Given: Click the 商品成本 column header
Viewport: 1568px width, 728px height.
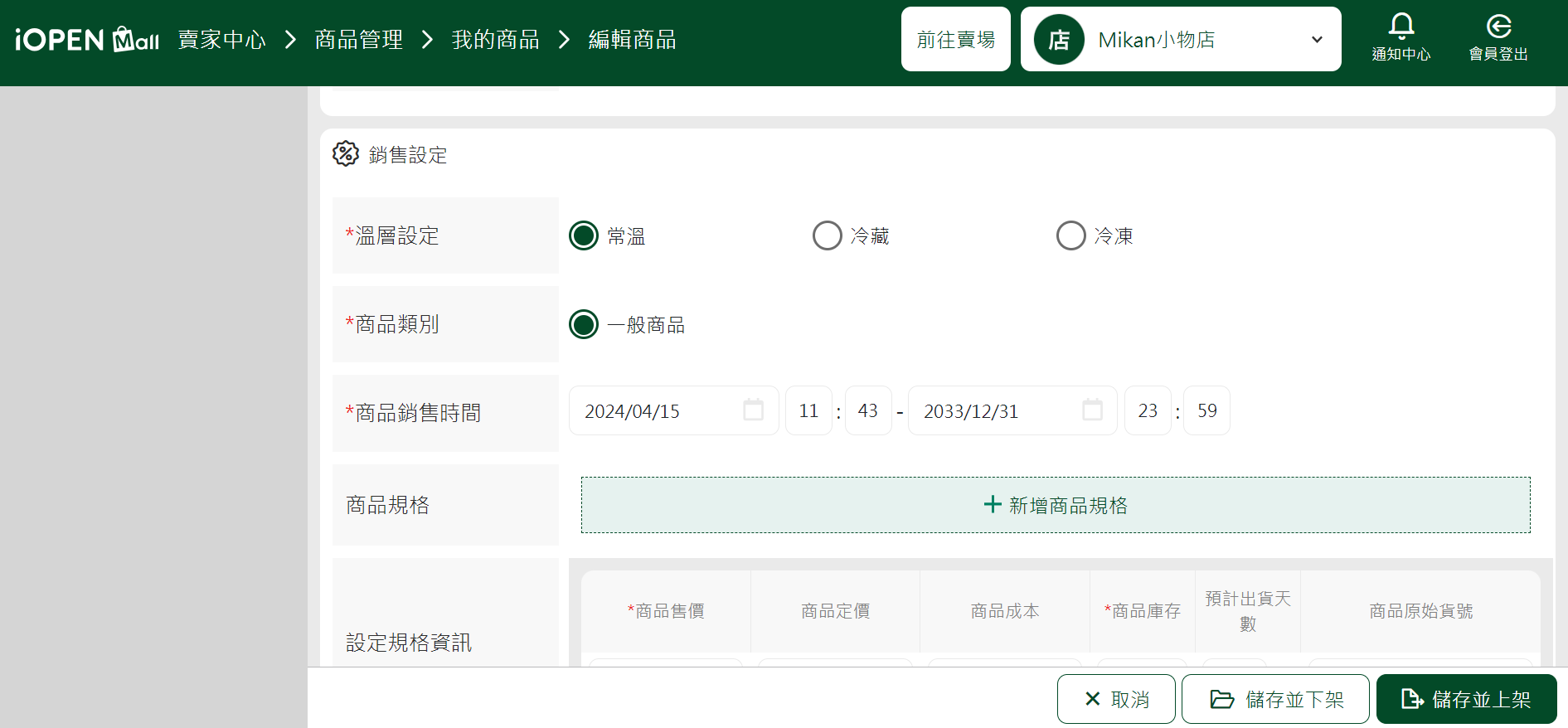Looking at the screenshot, I should [1005, 611].
